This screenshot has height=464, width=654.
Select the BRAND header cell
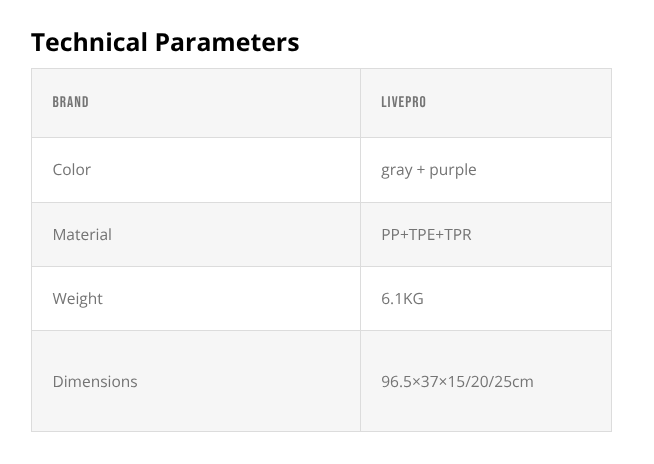pos(70,102)
